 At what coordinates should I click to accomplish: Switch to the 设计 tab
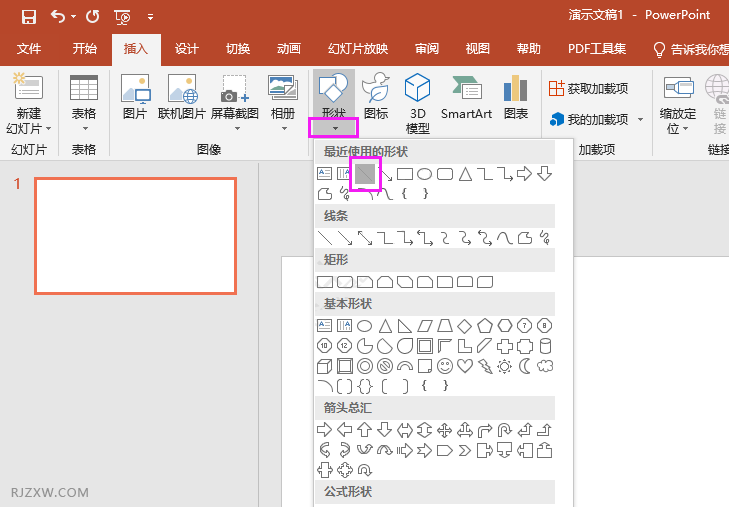pos(187,49)
